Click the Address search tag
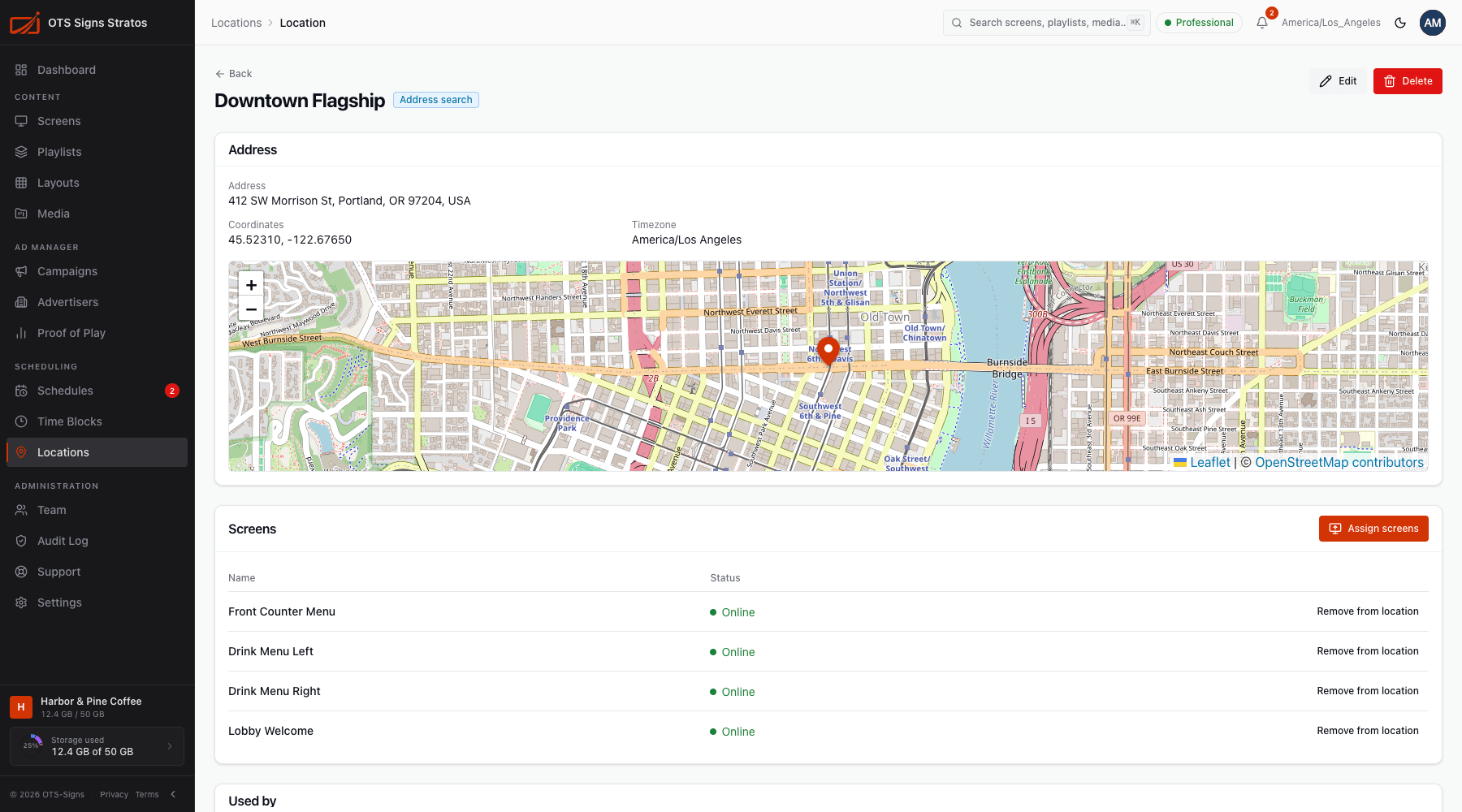 pyautogui.click(x=436, y=100)
